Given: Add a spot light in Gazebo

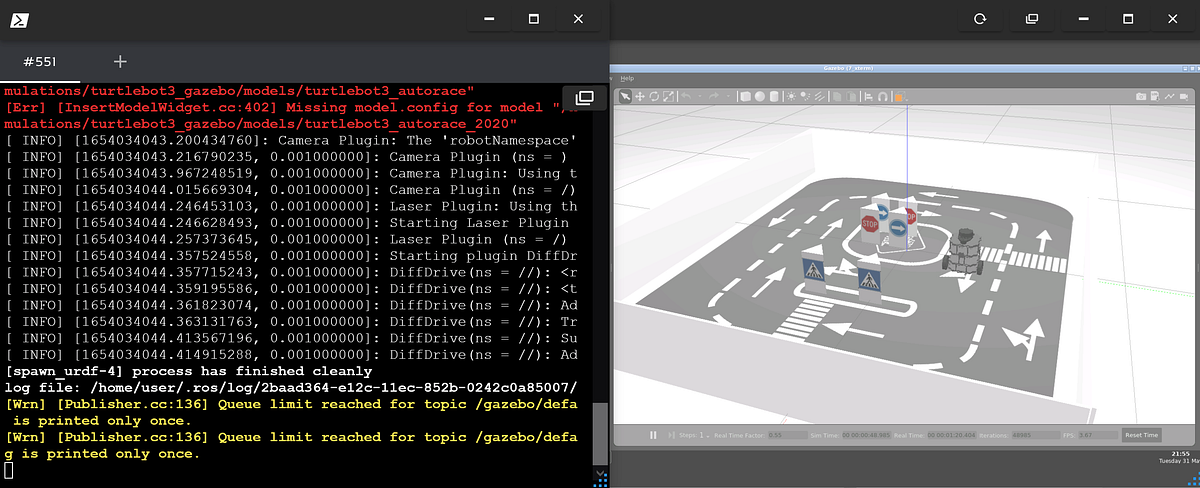Looking at the screenshot, I should 805,96.
